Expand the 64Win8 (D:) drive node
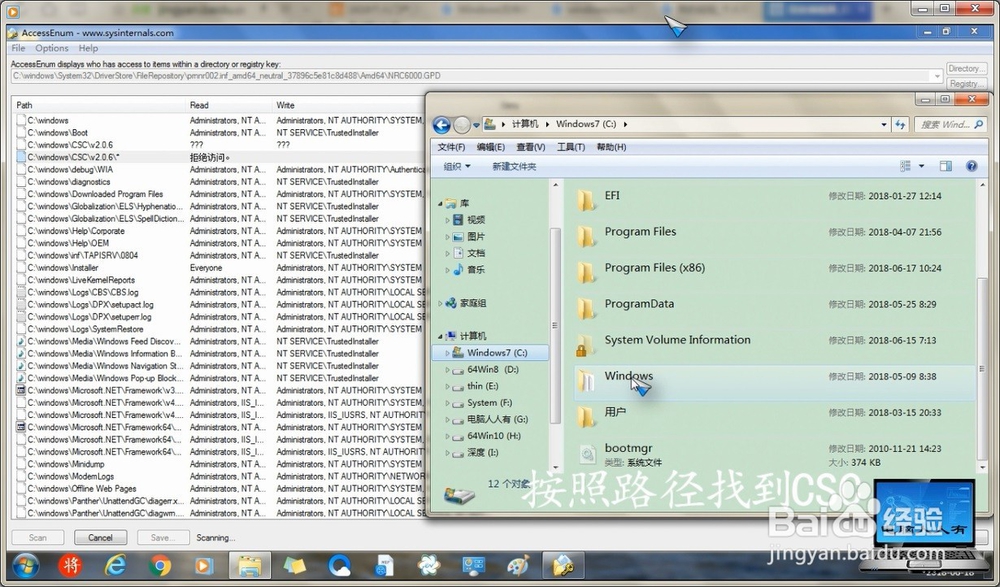This screenshot has height=587, width=1000. pos(447,369)
